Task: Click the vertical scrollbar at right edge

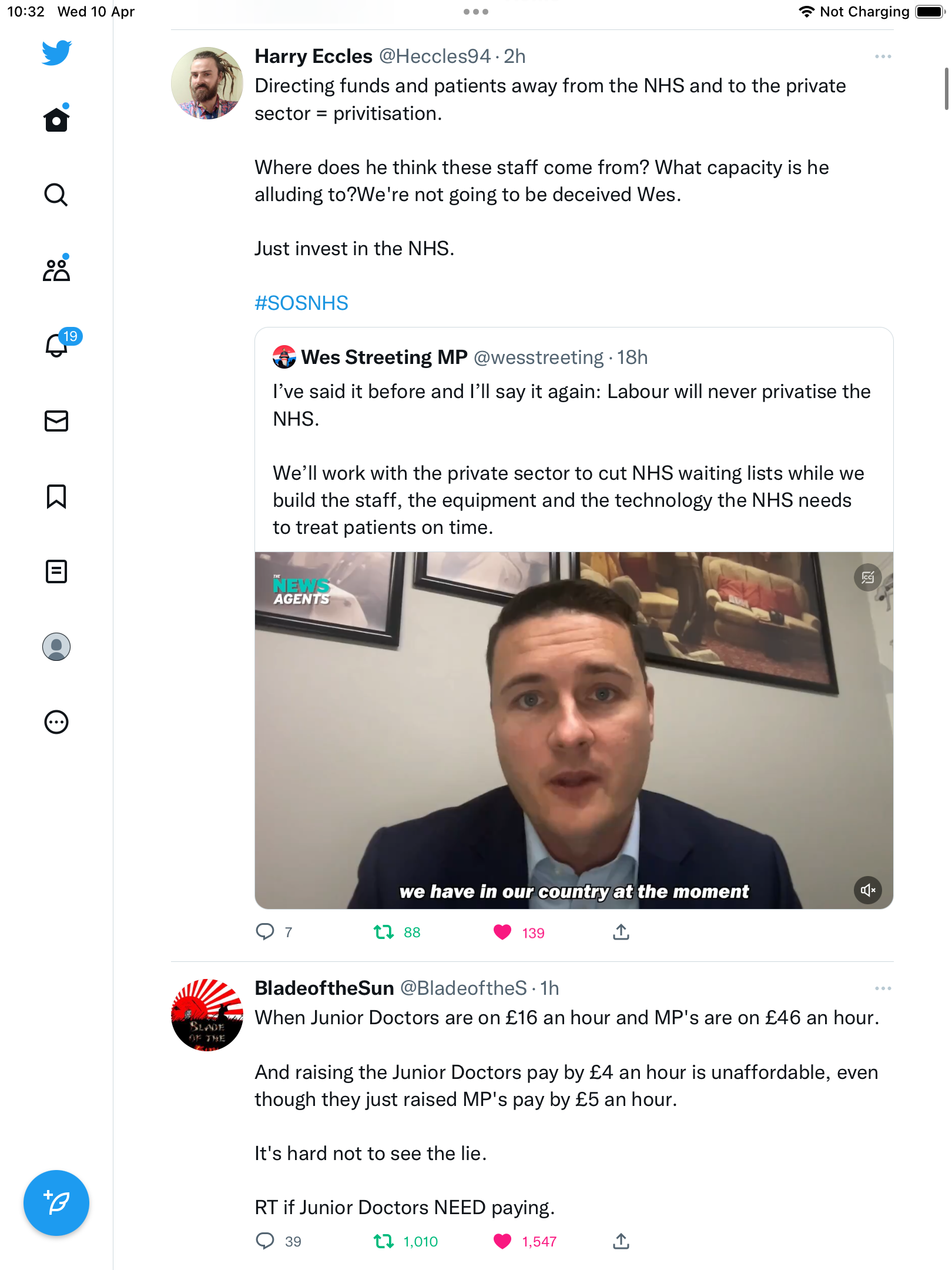Action: (946, 88)
